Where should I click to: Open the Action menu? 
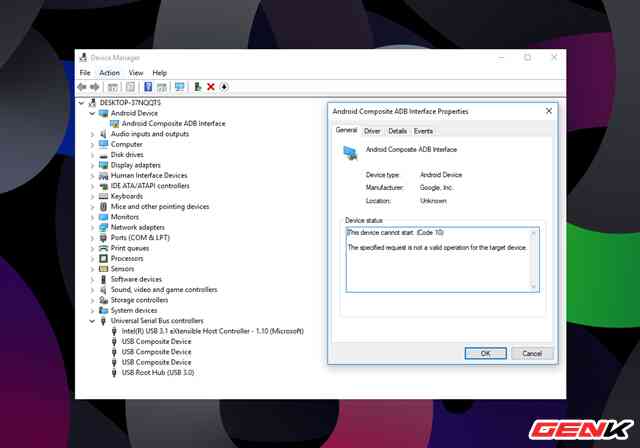pos(109,73)
